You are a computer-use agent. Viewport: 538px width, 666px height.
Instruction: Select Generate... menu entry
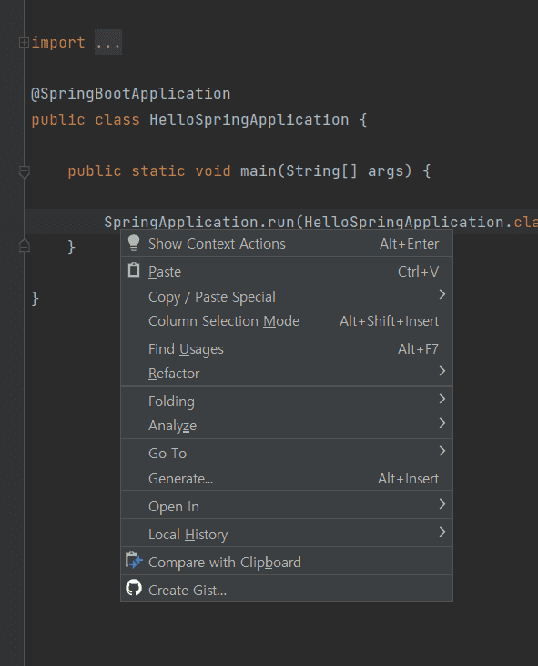point(287,478)
